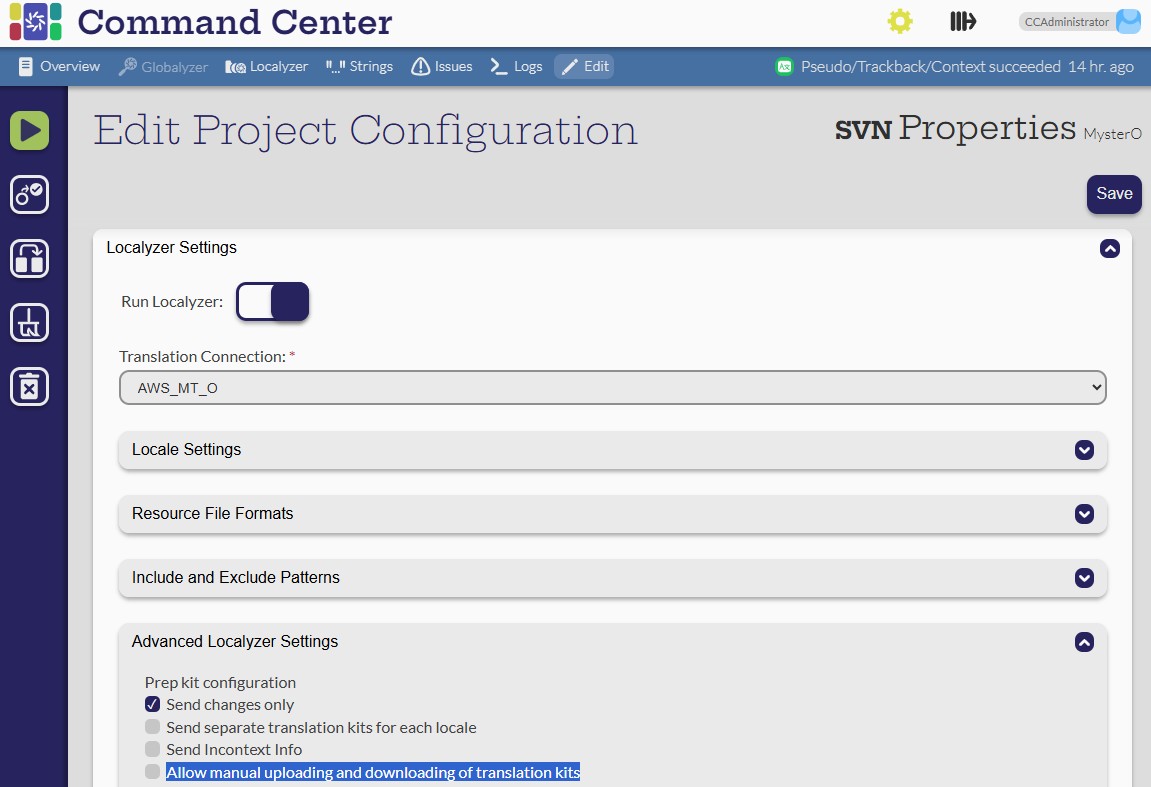This screenshot has height=787, width=1151.
Task: Open the Translation Connection dropdown
Action: tap(612, 388)
